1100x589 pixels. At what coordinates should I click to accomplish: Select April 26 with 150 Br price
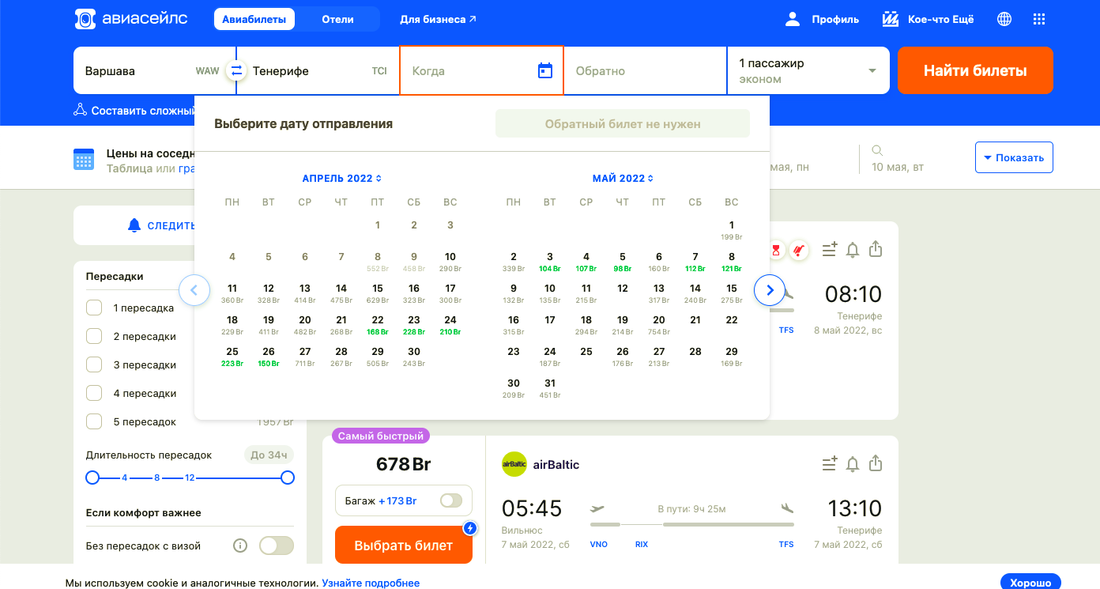point(269,356)
